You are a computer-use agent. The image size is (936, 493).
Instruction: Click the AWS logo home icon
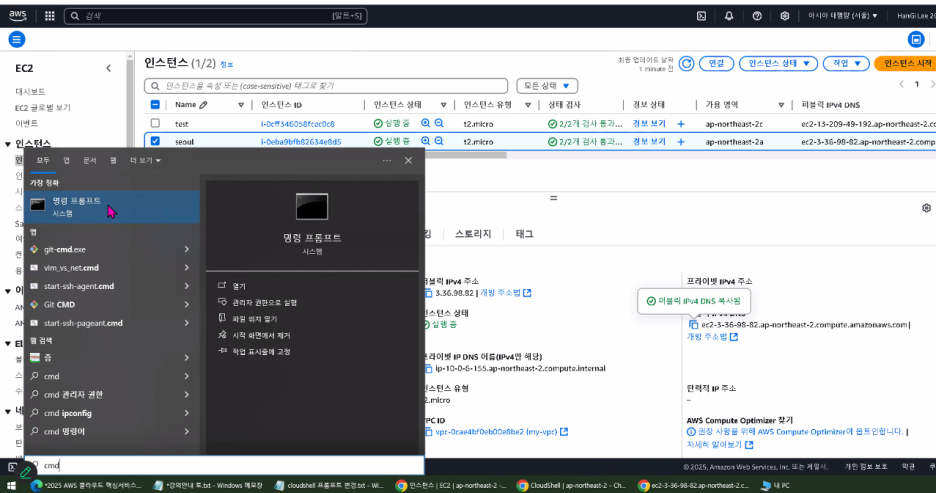click(18, 16)
